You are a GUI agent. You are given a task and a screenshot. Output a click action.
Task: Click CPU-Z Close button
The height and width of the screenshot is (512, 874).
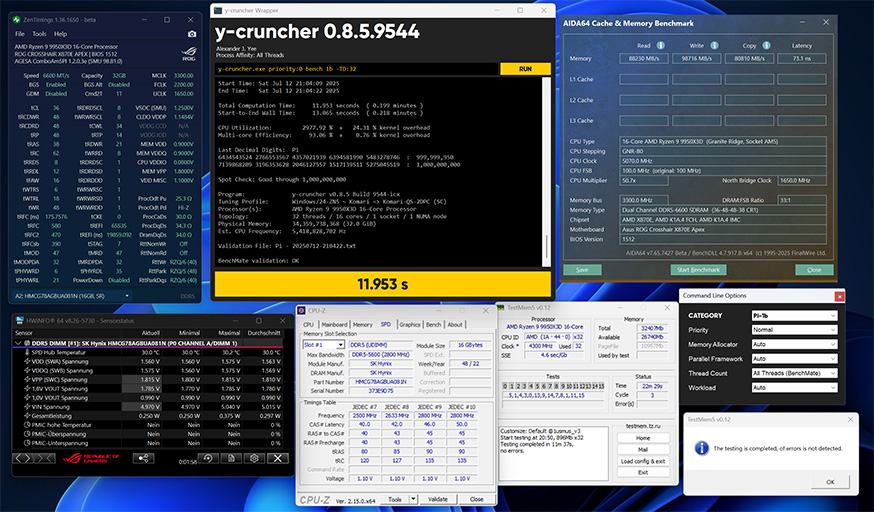[477, 499]
